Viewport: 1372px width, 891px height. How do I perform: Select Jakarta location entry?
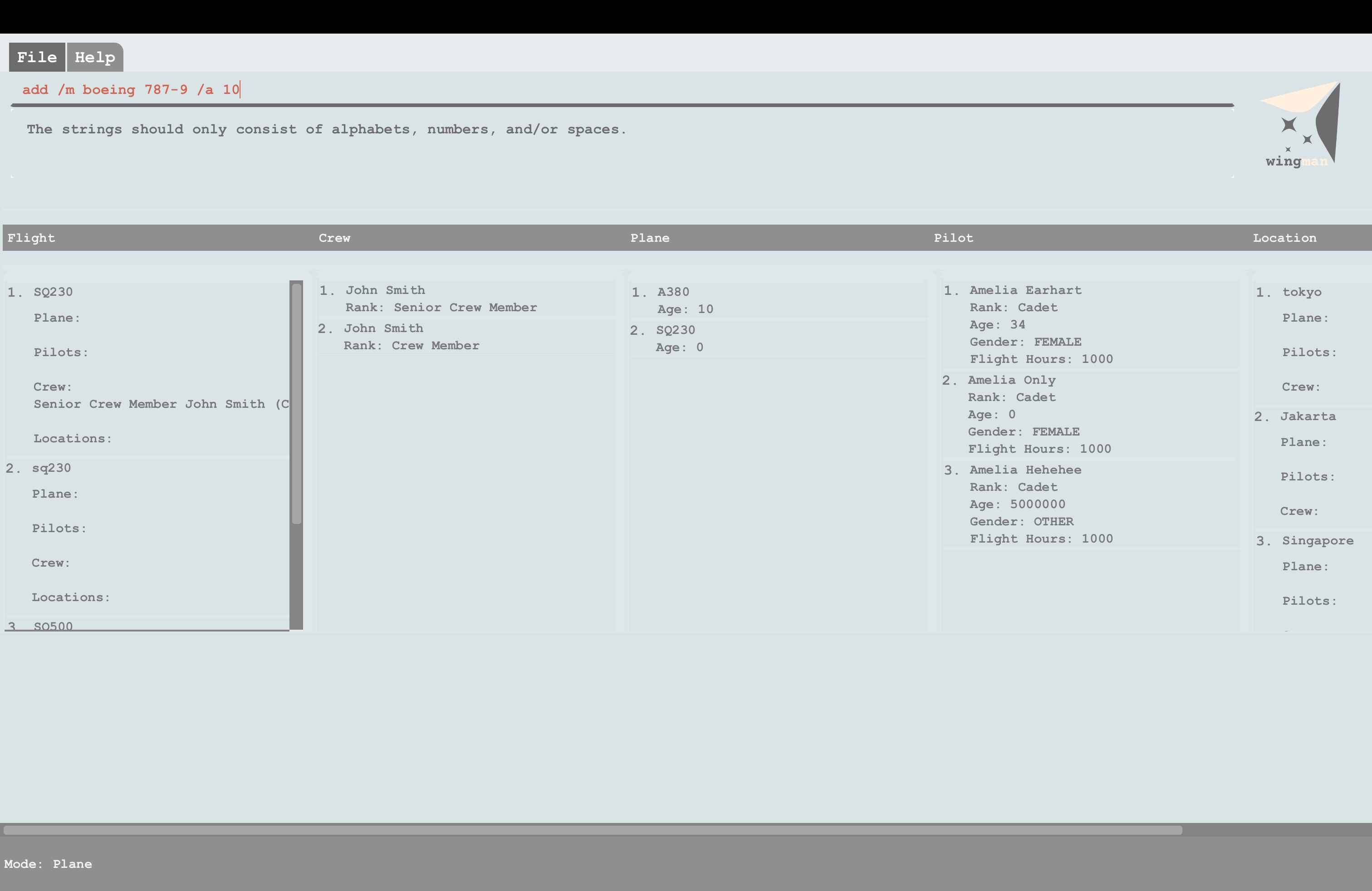pos(1308,416)
